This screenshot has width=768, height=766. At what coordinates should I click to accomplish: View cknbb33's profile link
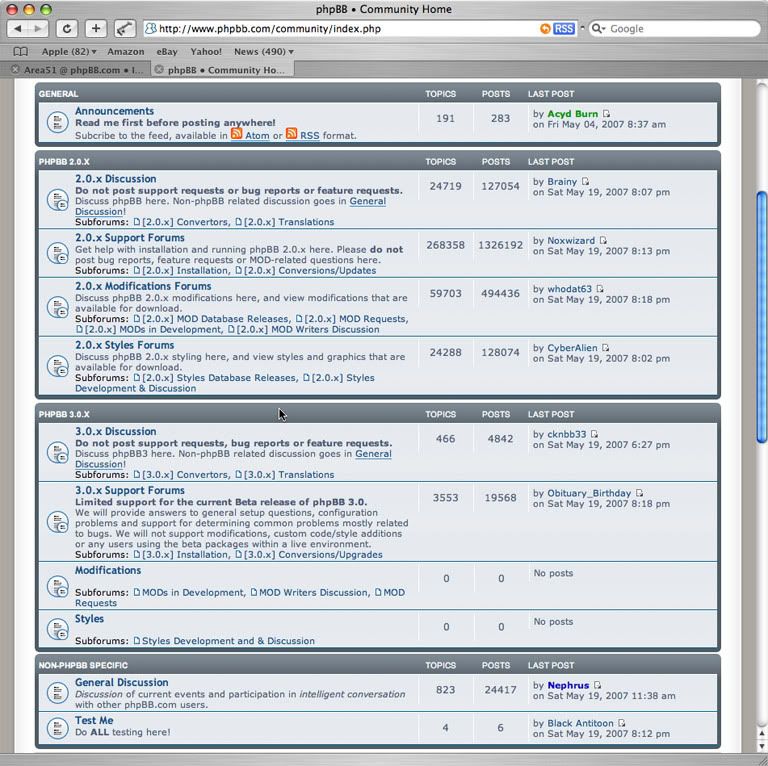[x=566, y=434]
